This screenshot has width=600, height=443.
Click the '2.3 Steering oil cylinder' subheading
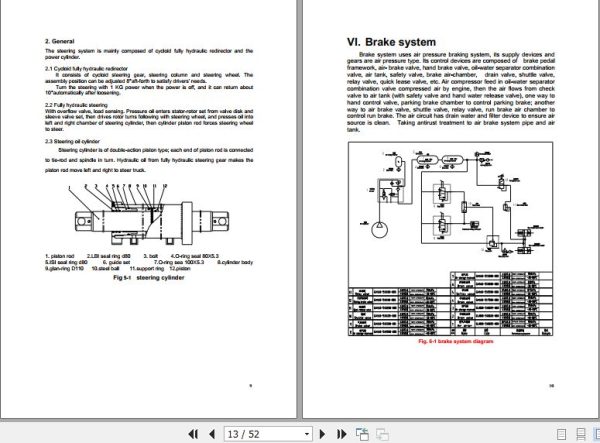(x=72, y=141)
